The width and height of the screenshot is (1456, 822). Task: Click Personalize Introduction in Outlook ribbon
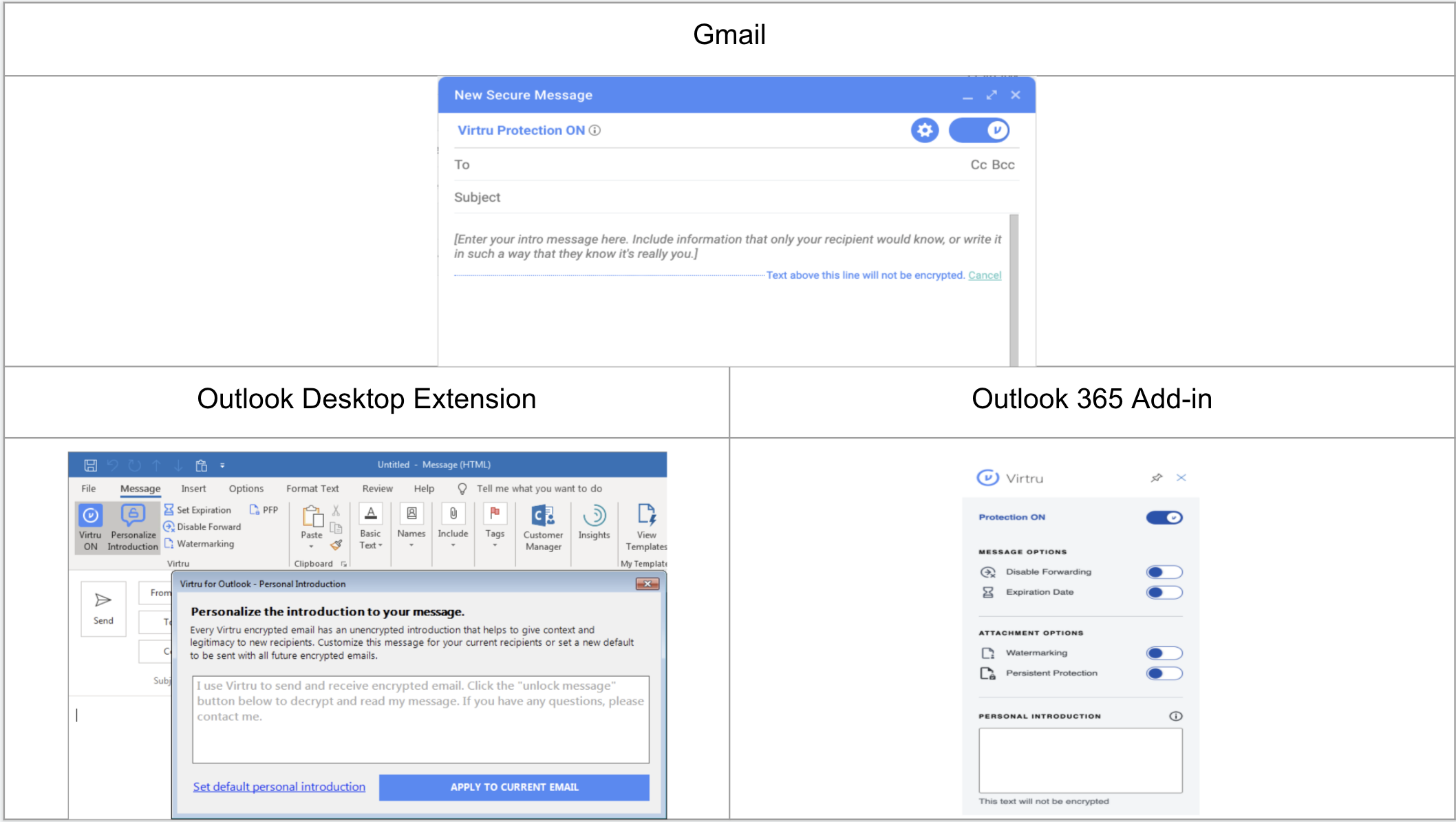click(133, 528)
